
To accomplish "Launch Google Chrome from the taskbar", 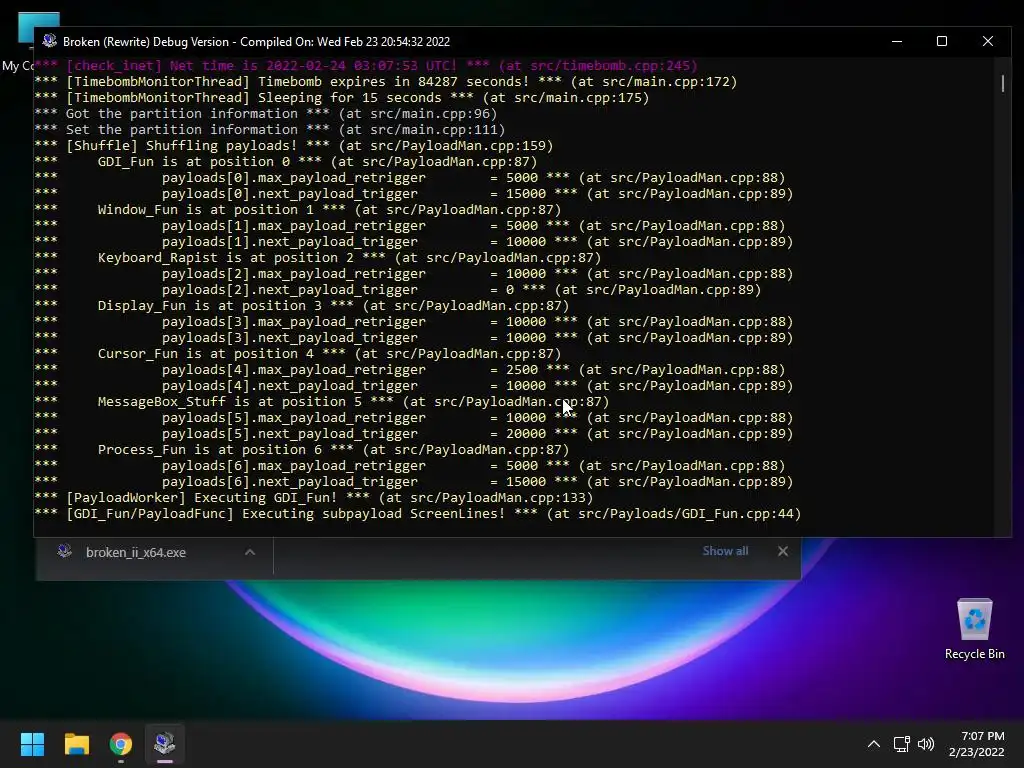I will tap(121, 744).
